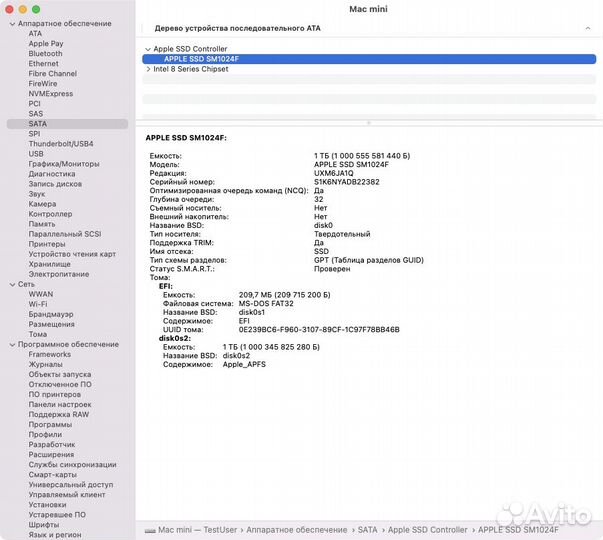The height and width of the screenshot is (540, 603).
Task: Expand the Intel 8 Series Chipset node
Action: pyautogui.click(x=148, y=69)
